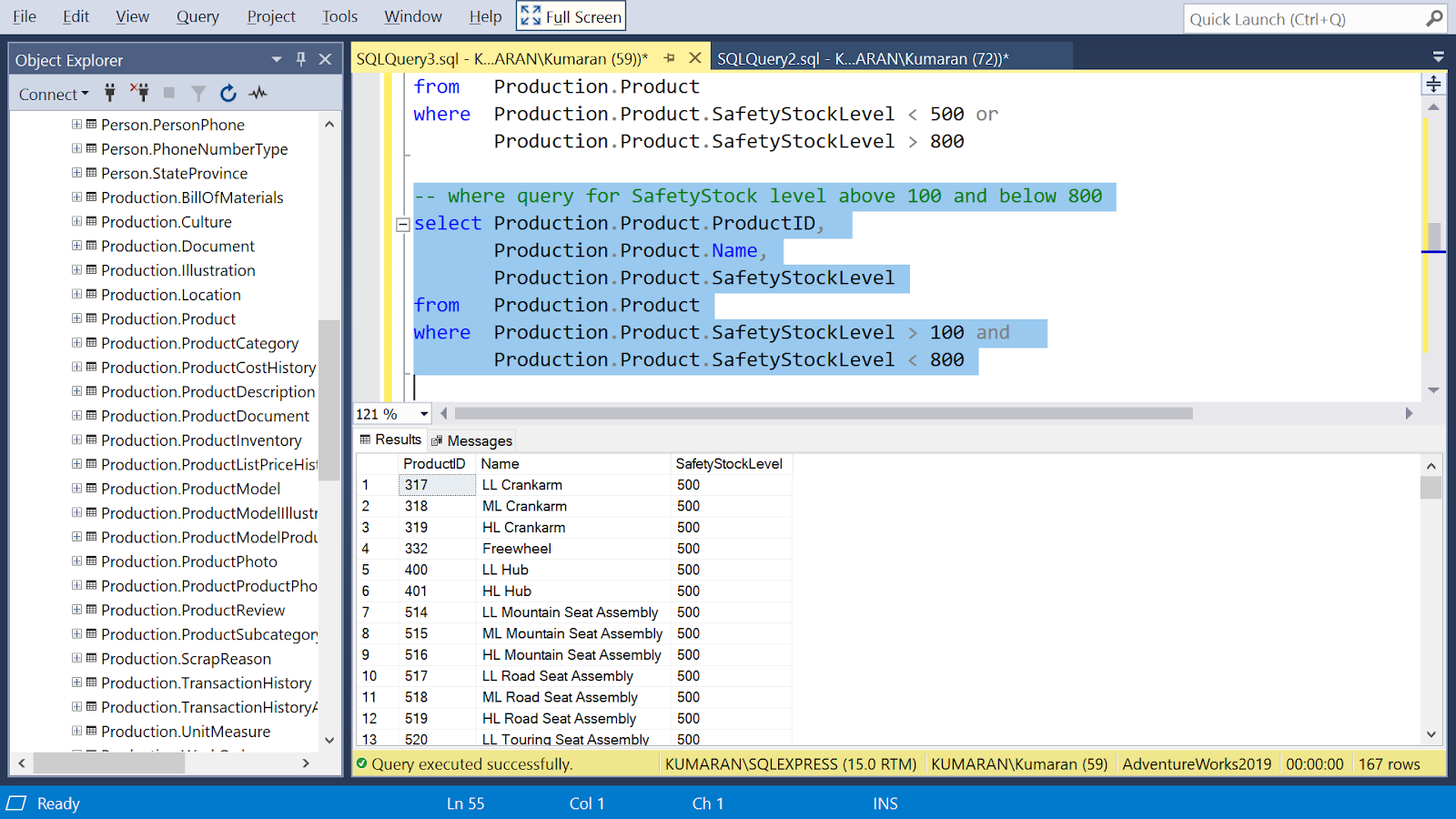The image size is (1456, 819).
Task: Click the table icon beside Production.ProductReview
Action: point(91,610)
